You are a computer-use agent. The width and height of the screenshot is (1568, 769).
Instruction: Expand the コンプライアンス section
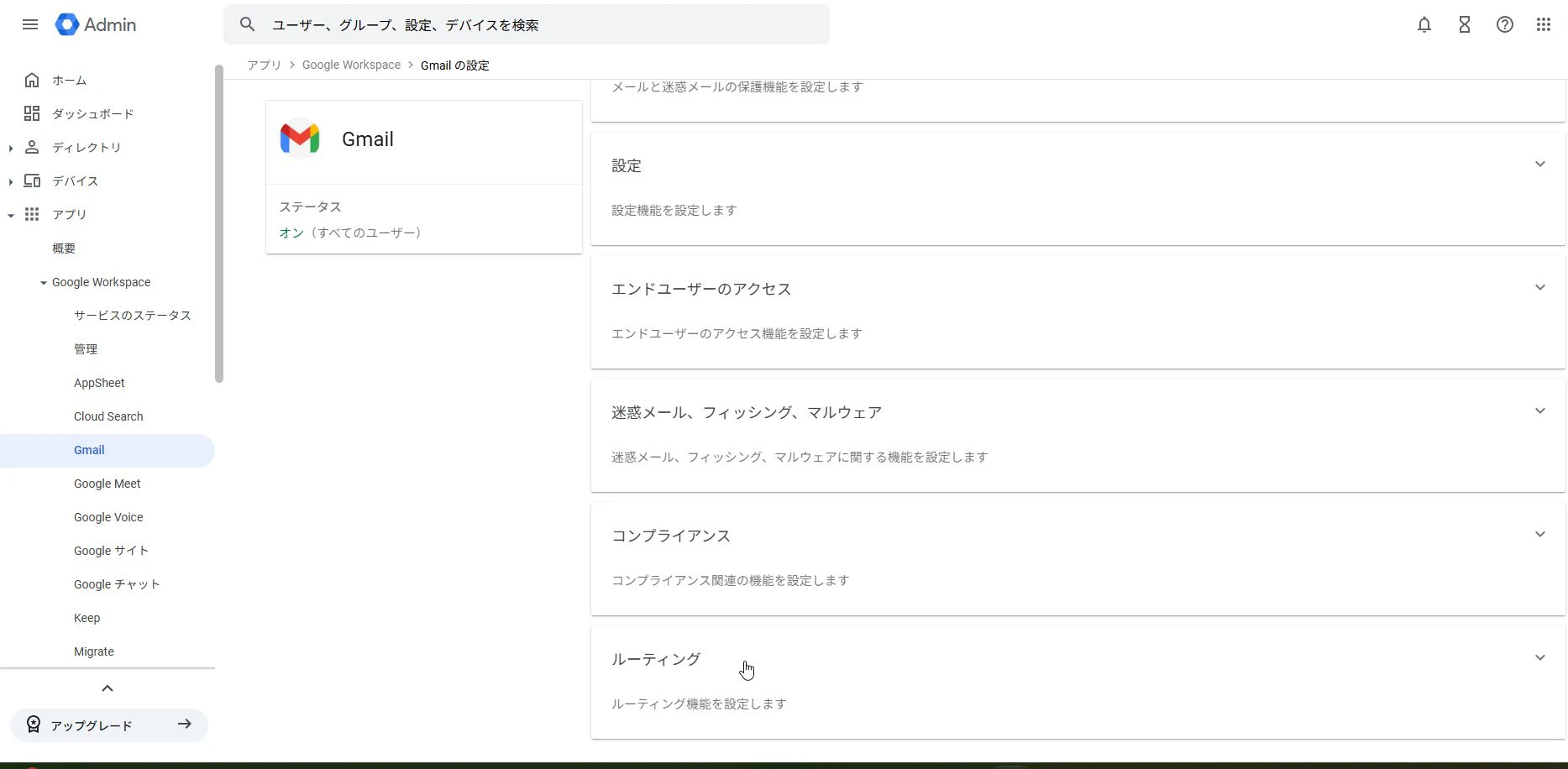(x=1539, y=534)
